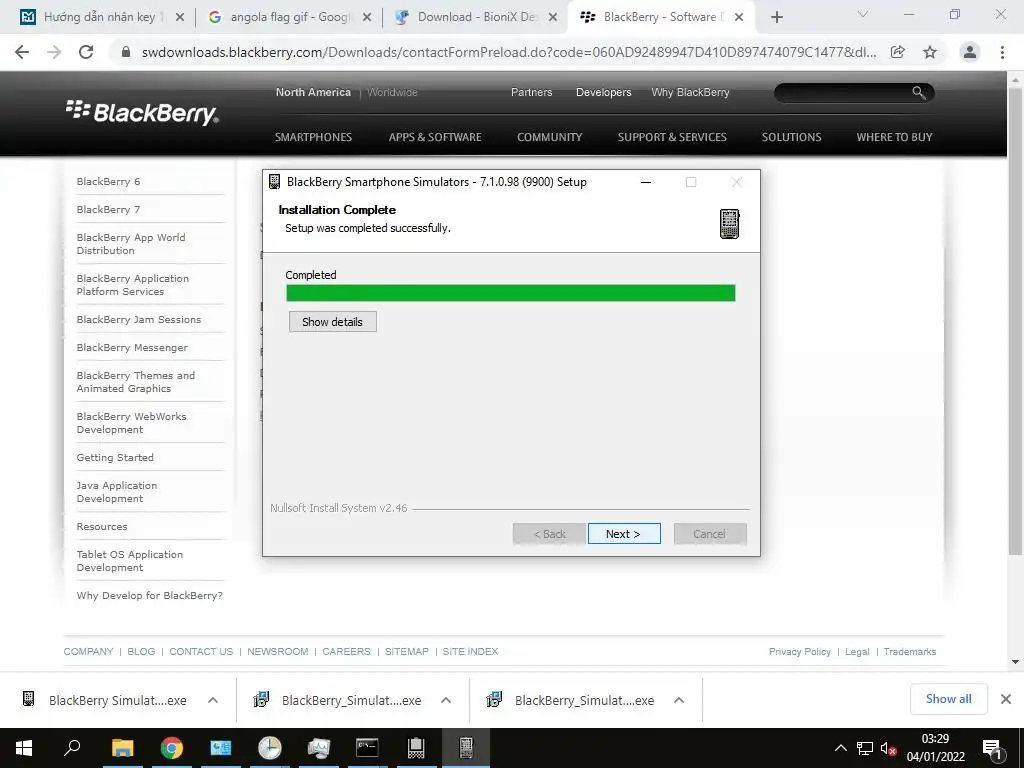1024x768 pixels.
Task: Click Show all downloads button
Action: click(948, 699)
